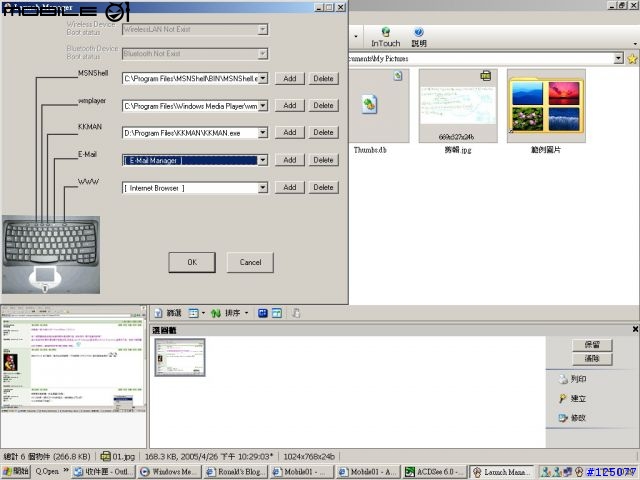The width and height of the screenshot is (640, 480).
Task: Click Add button for wmplayer
Action: (x=290, y=105)
